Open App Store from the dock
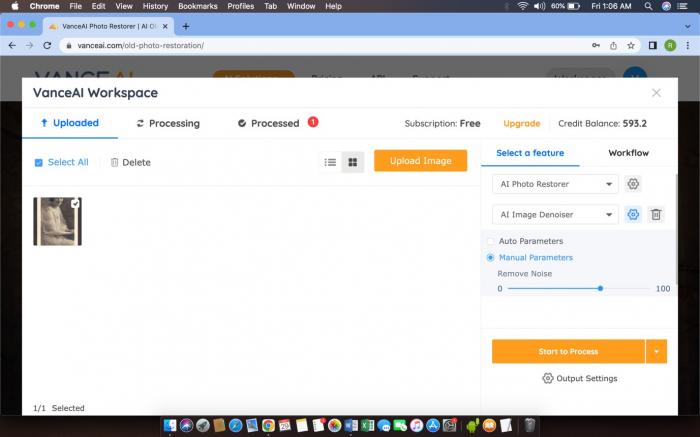Screen dimensions: 700x437 [x=433, y=425]
